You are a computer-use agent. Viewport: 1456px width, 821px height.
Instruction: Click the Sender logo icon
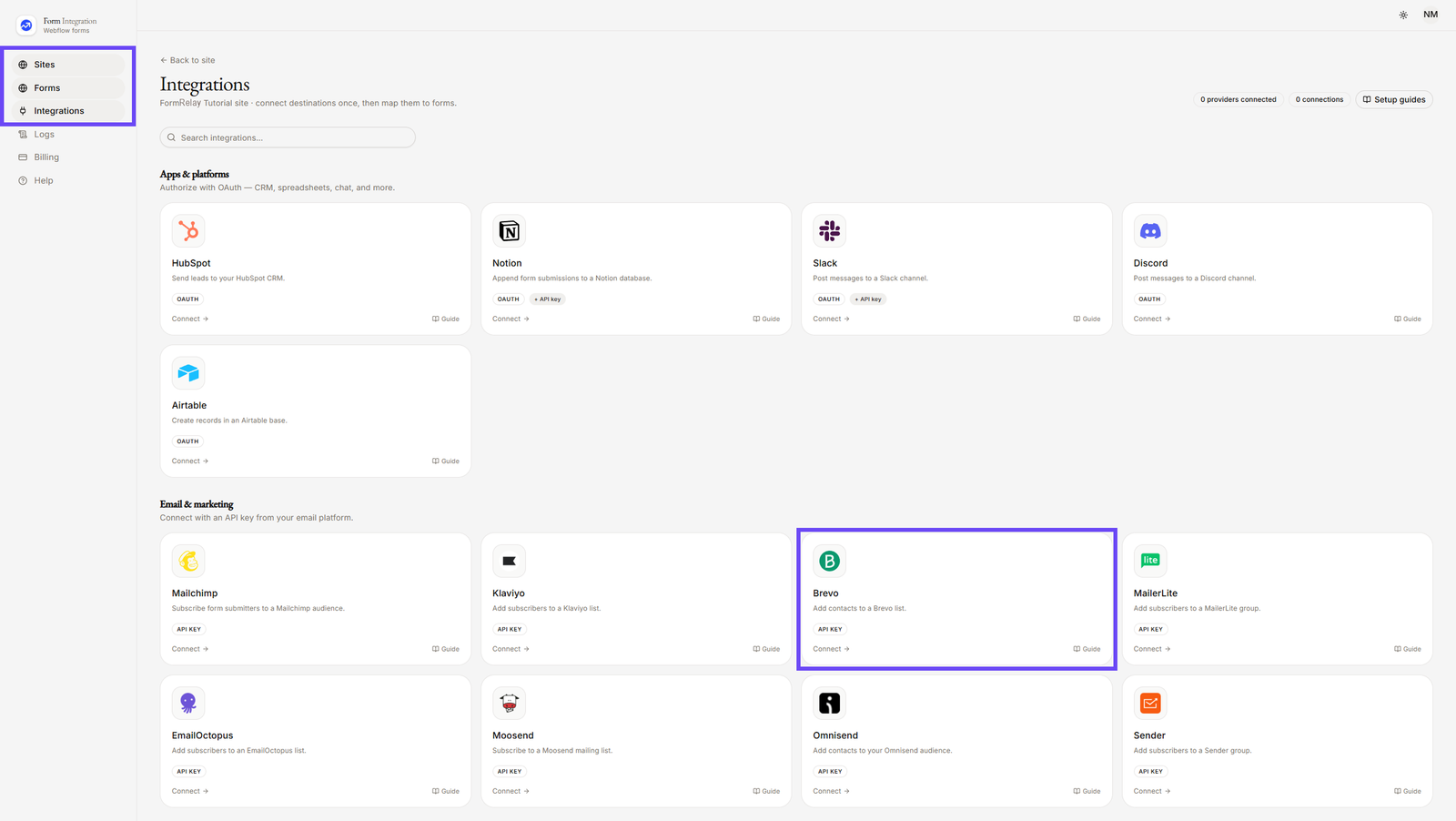tap(1150, 703)
